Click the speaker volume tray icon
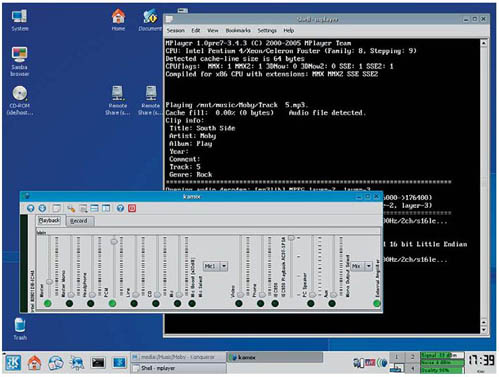The width and height of the screenshot is (499, 377). [359, 363]
